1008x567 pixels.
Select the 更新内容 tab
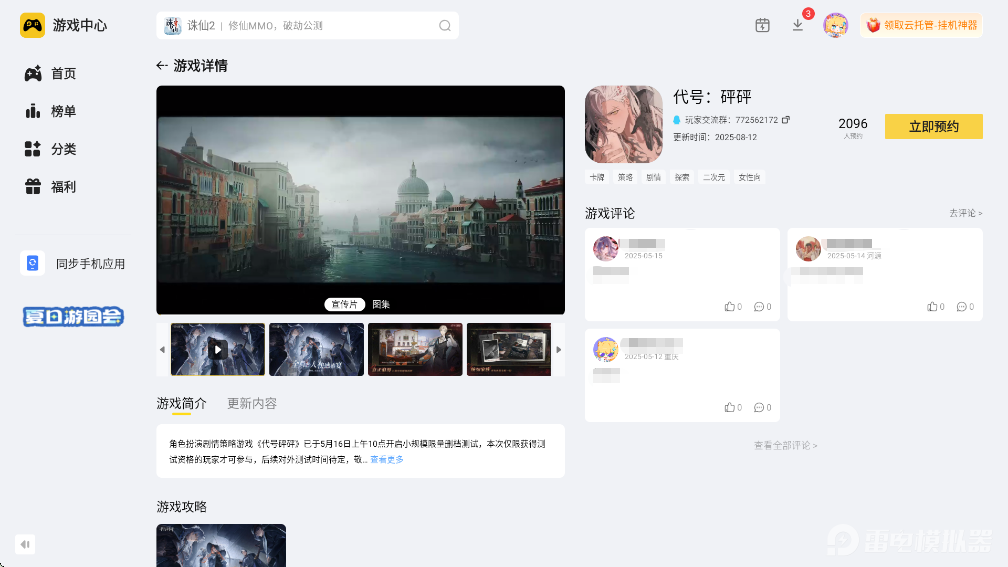coord(252,404)
